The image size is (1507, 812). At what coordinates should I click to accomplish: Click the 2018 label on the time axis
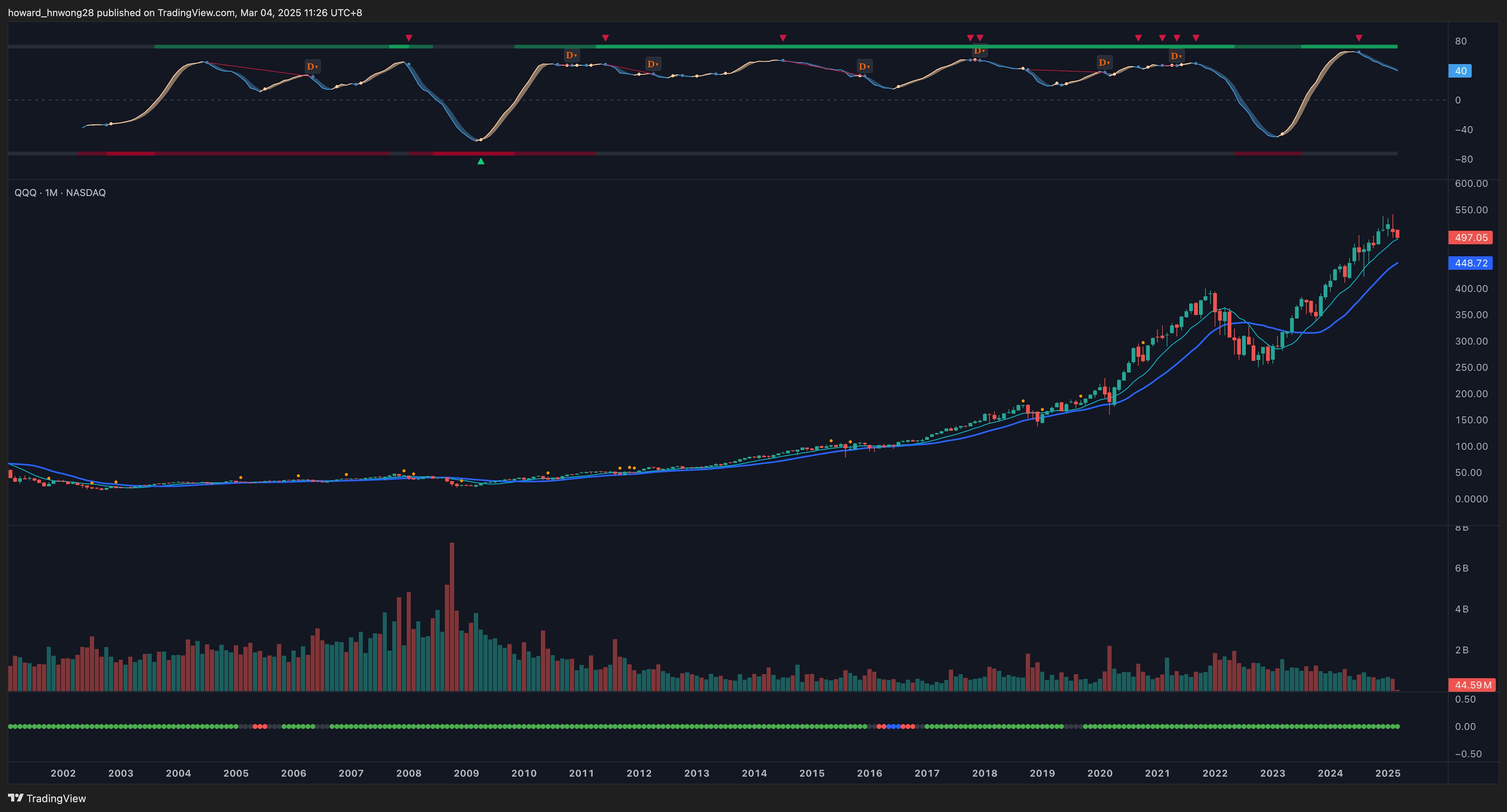pos(985,773)
